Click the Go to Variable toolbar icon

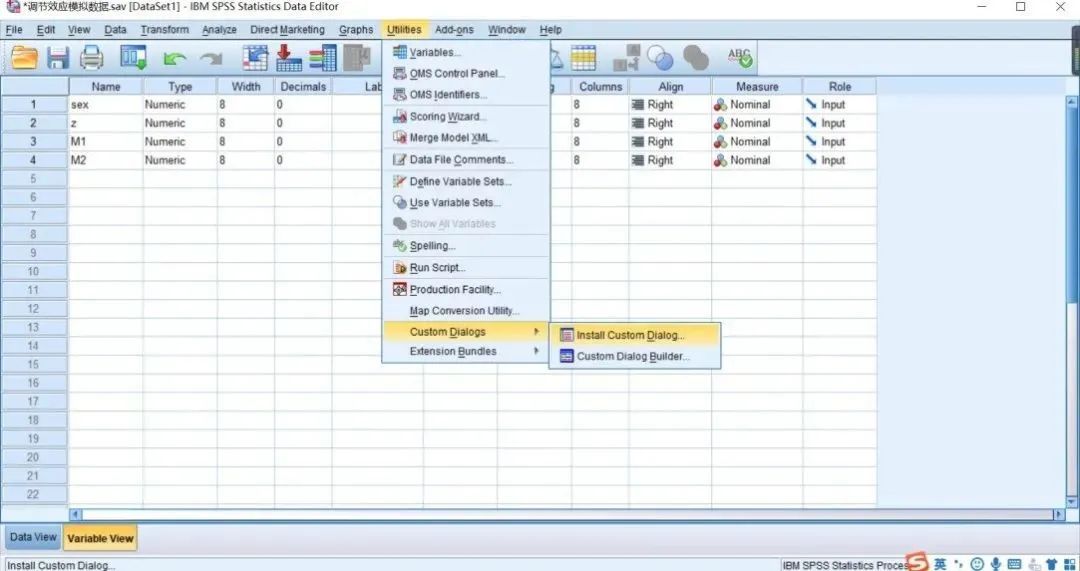pos(289,58)
